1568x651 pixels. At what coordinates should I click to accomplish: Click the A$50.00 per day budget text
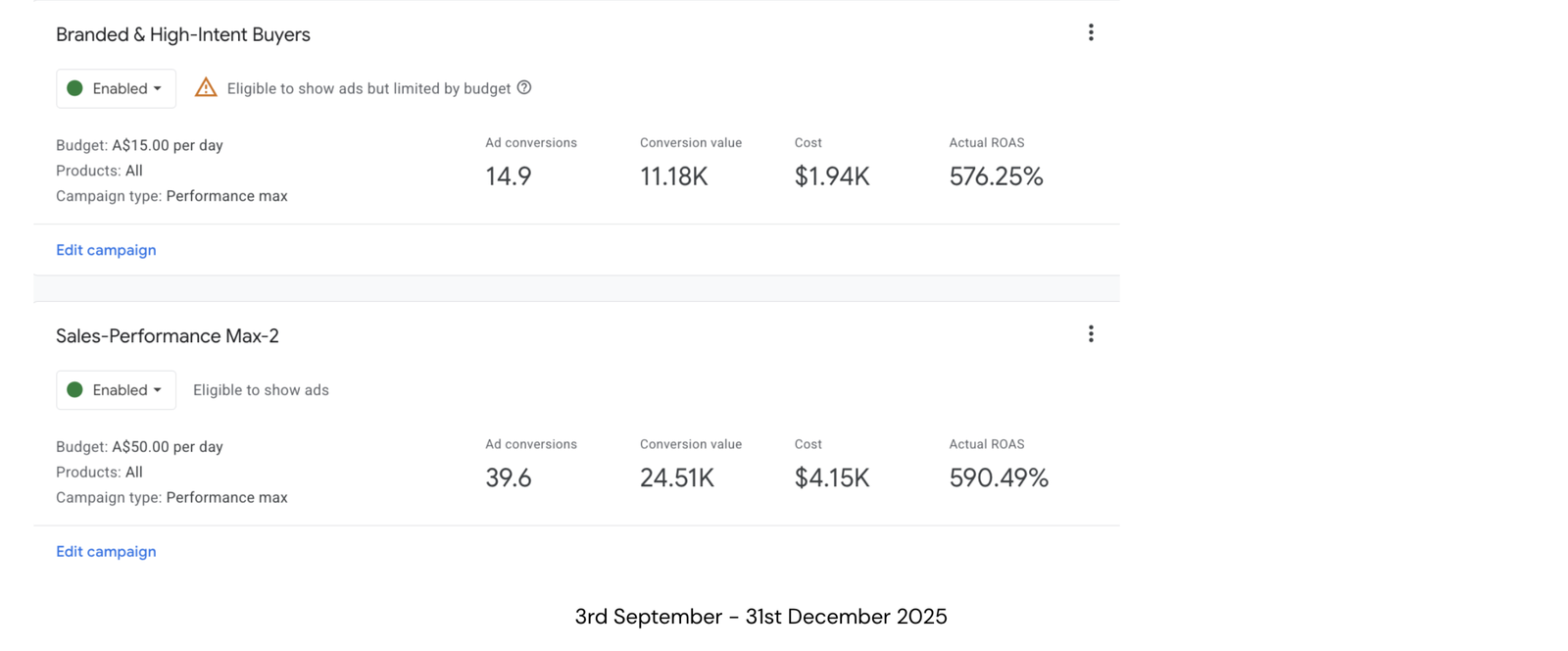coord(168,447)
